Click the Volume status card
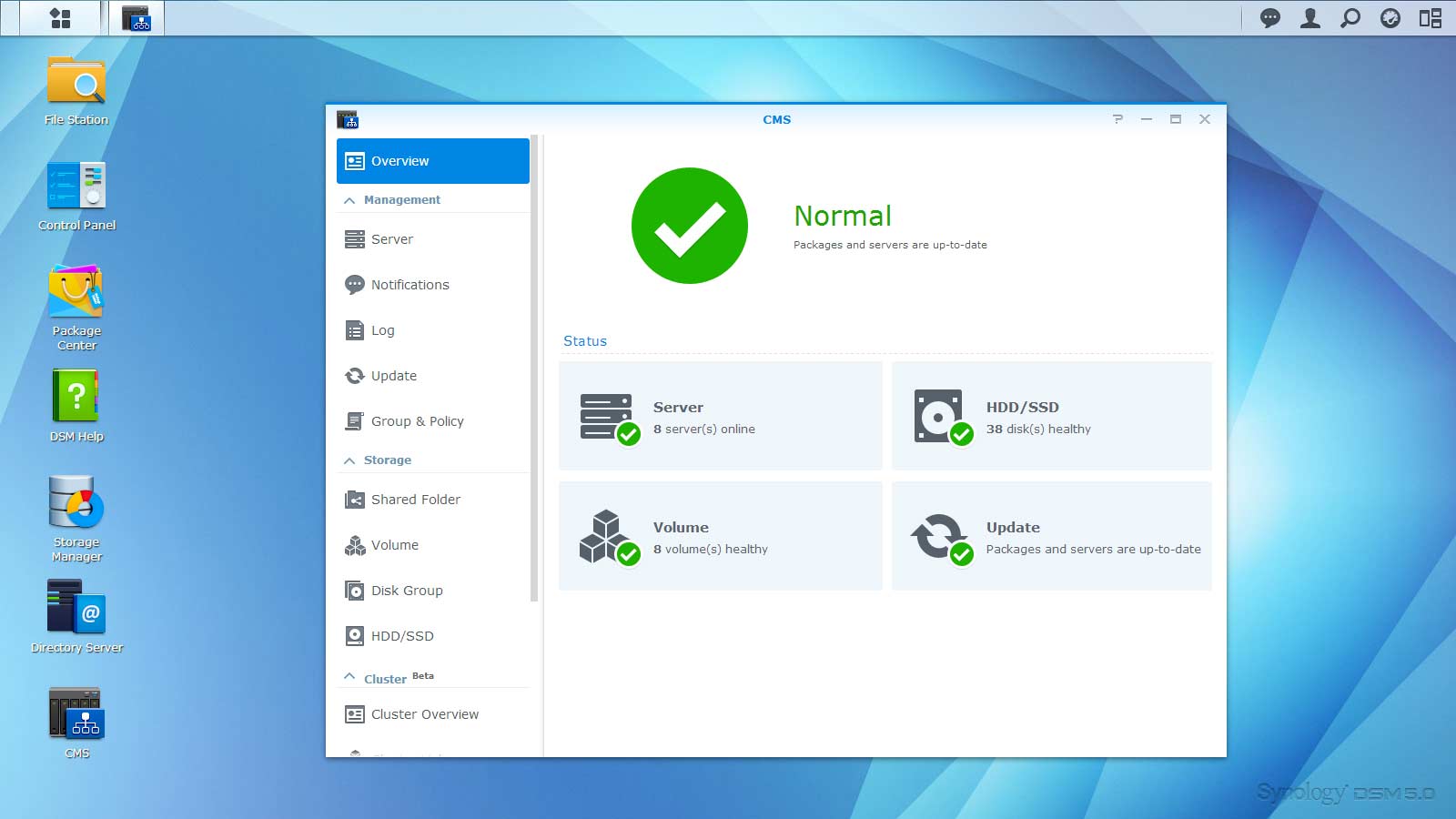Viewport: 1456px width, 819px height. coord(720,537)
